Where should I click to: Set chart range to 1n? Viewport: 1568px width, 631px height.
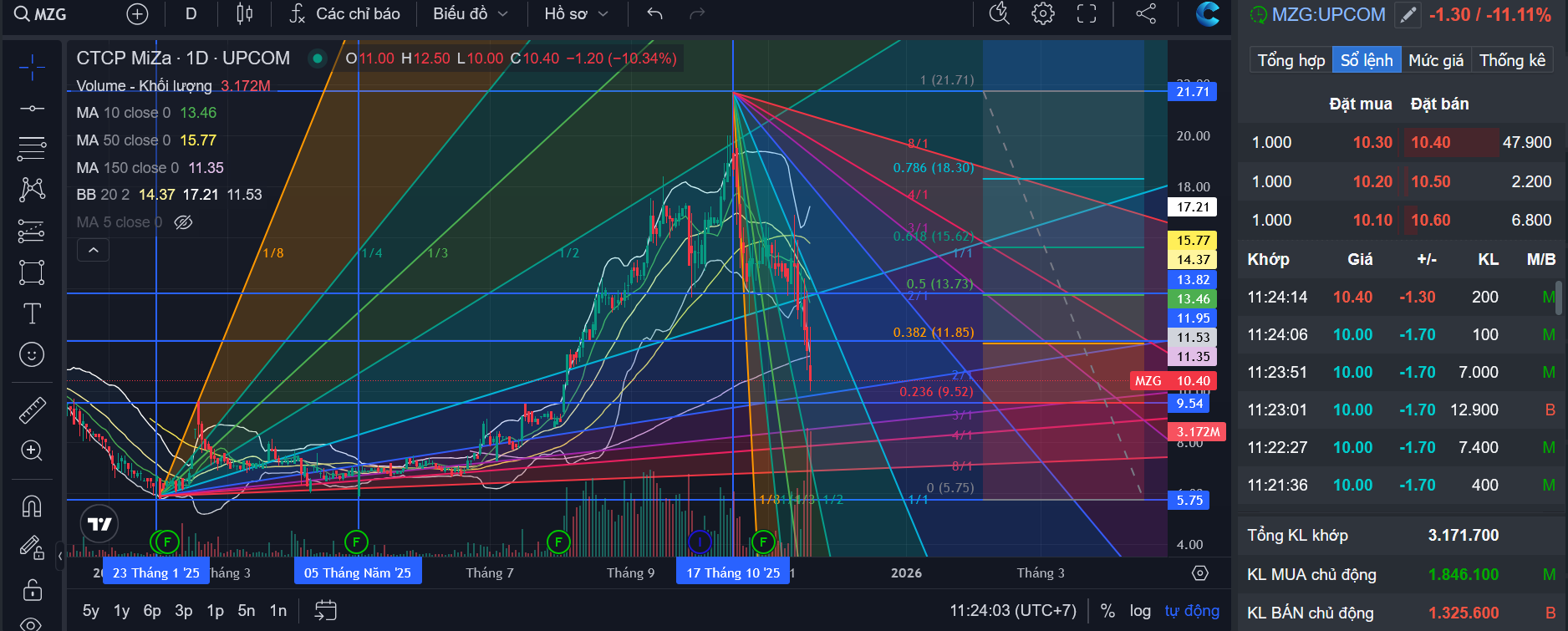tap(278, 611)
